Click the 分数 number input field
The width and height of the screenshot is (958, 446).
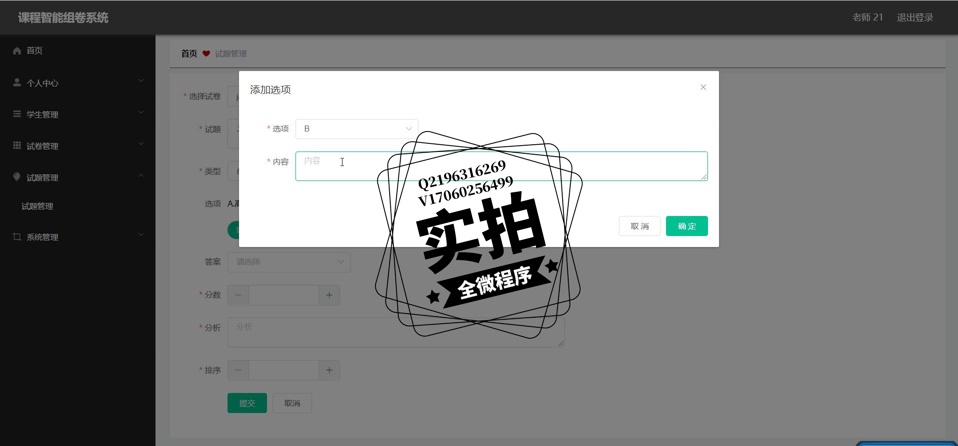tap(283, 295)
